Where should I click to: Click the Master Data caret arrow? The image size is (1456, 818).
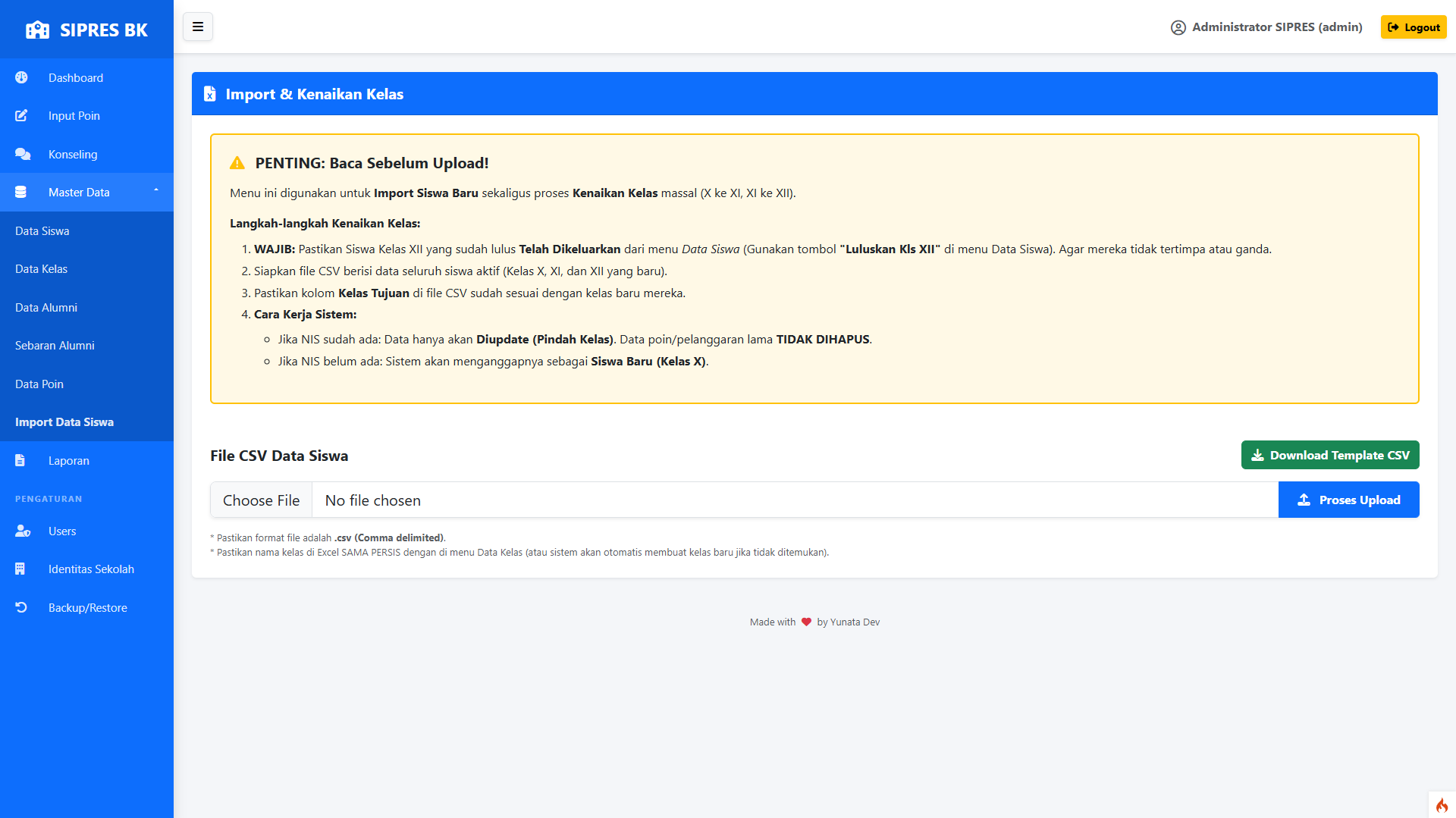coord(156,190)
